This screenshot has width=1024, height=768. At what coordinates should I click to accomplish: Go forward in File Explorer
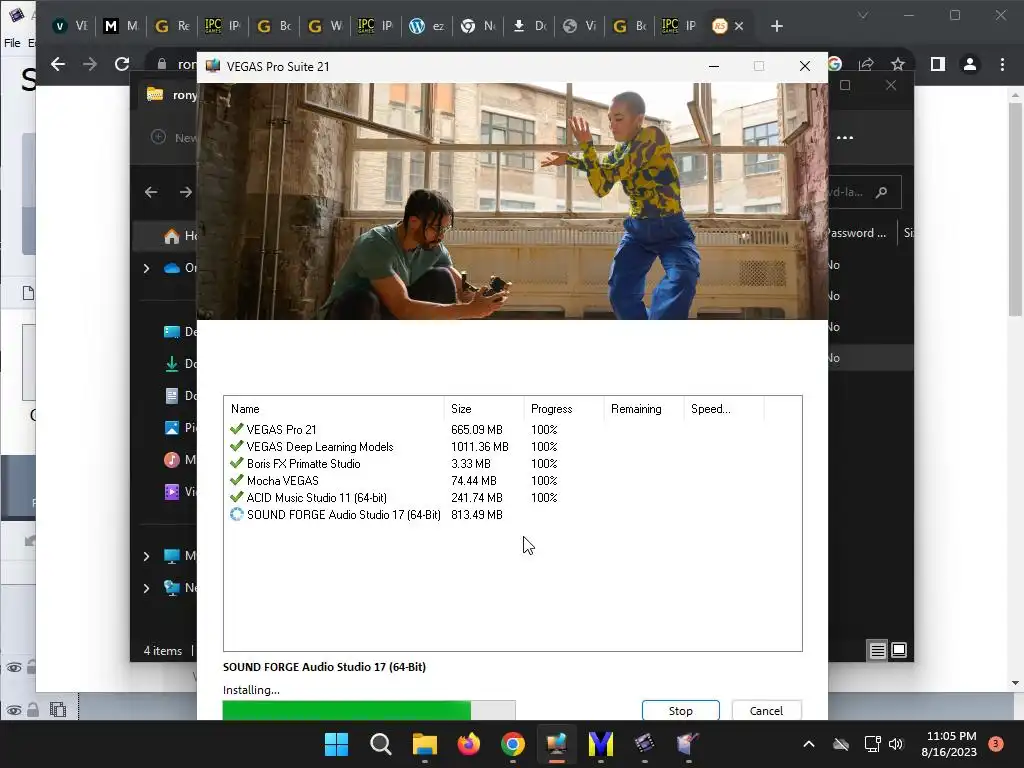185,192
